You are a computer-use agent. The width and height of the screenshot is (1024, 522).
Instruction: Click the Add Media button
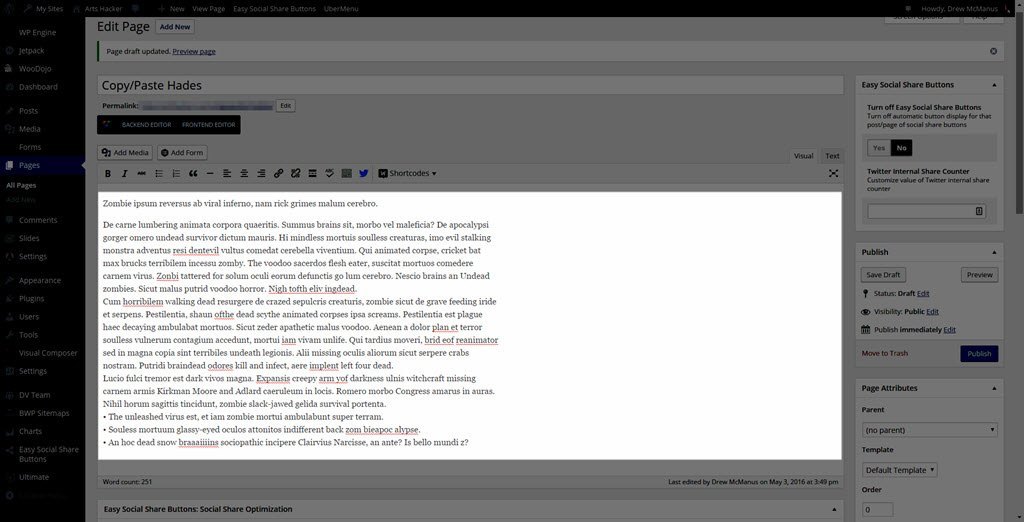[x=125, y=153]
